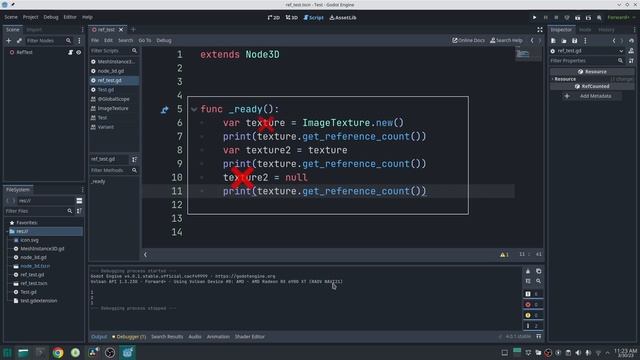Viewport: 640px width, 360px height.
Task: Select the RefTest node in scene tree
Action: click(24, 52)
